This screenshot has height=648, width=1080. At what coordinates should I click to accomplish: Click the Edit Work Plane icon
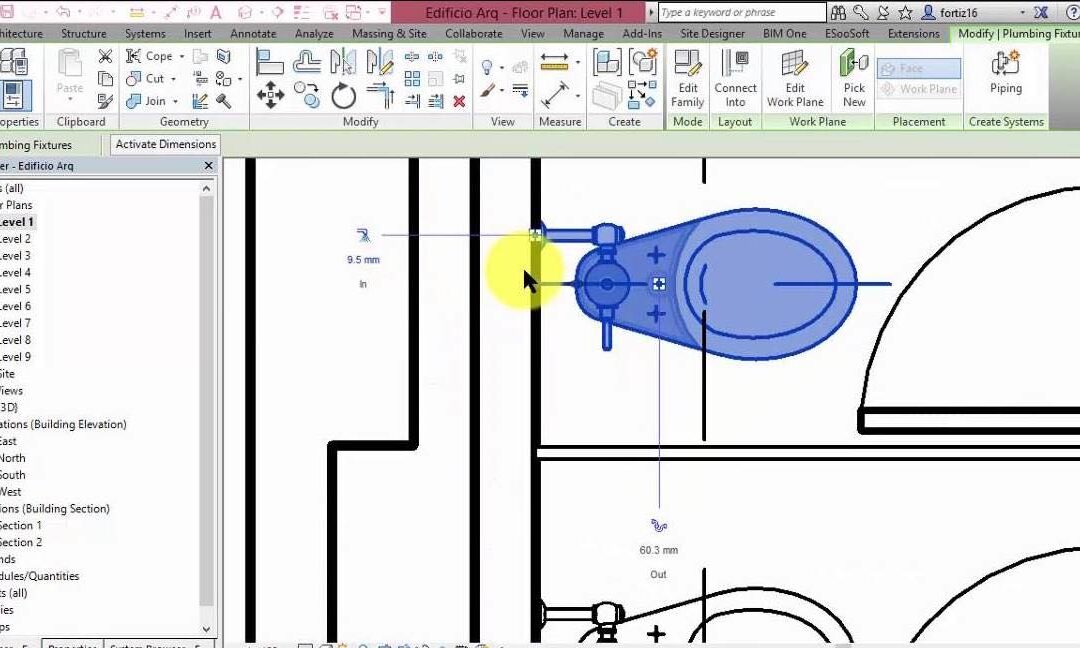pyautogui.click(x=795, y=79)
